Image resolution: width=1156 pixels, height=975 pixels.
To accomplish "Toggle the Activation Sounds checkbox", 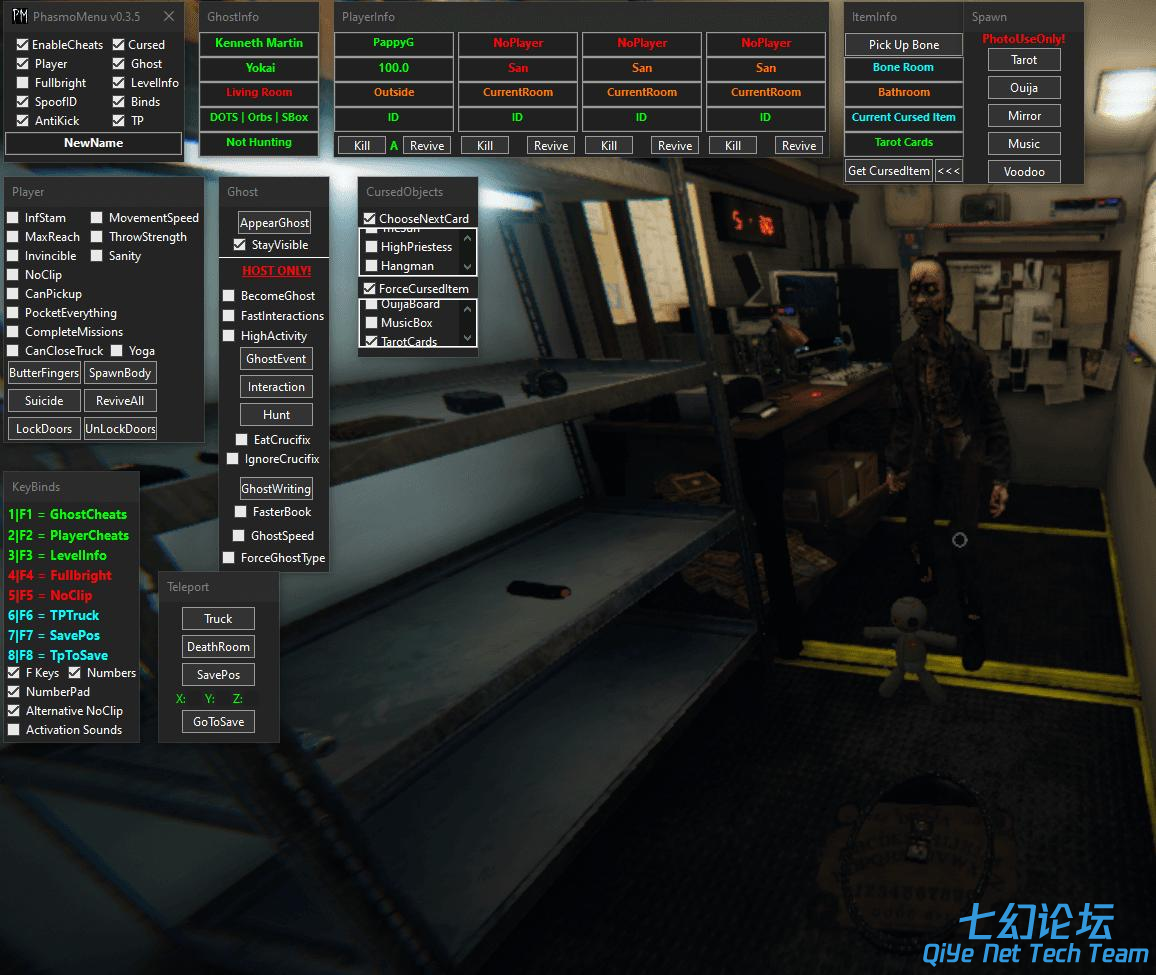I will pos(13,729).
